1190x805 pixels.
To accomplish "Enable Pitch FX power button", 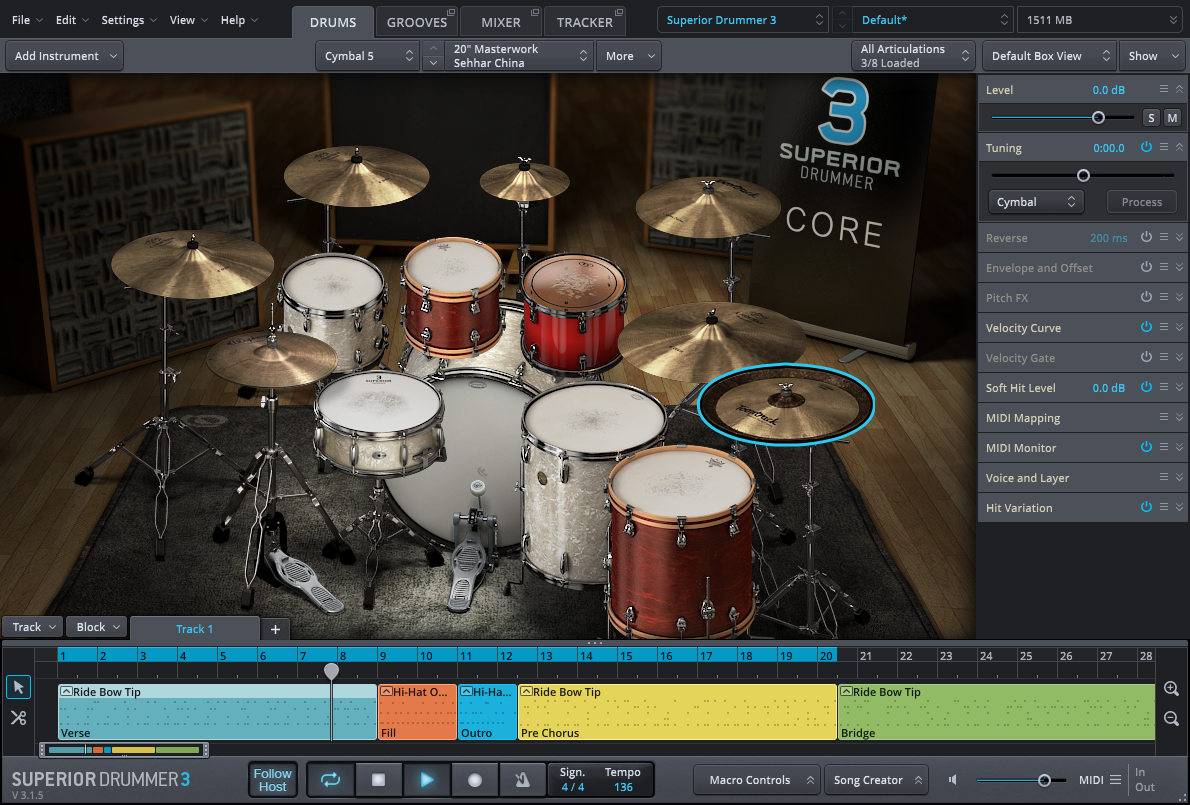I will [x=1146, y=297].
